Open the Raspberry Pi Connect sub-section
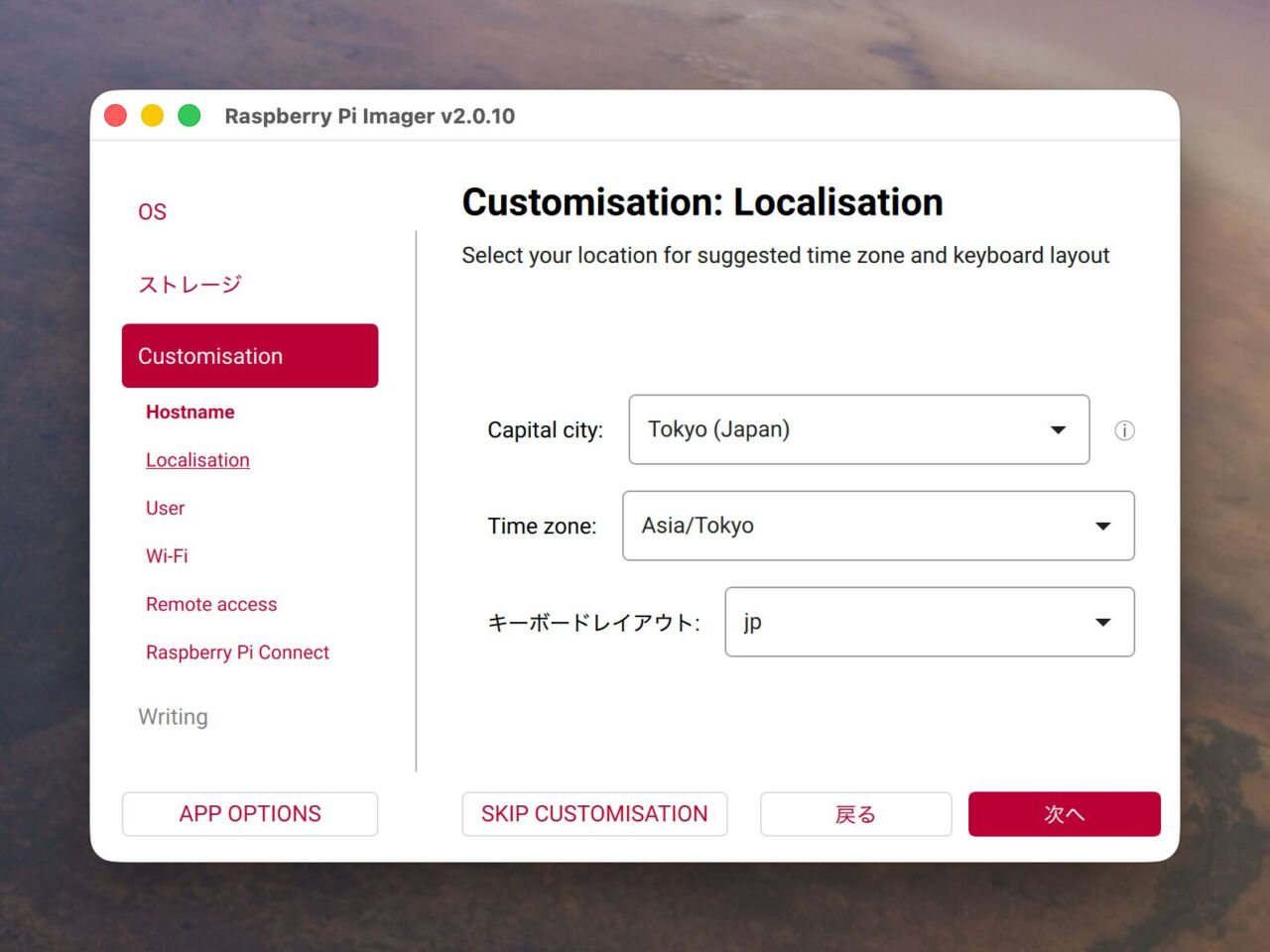1270x952 pixels. [x=237, y=653]
